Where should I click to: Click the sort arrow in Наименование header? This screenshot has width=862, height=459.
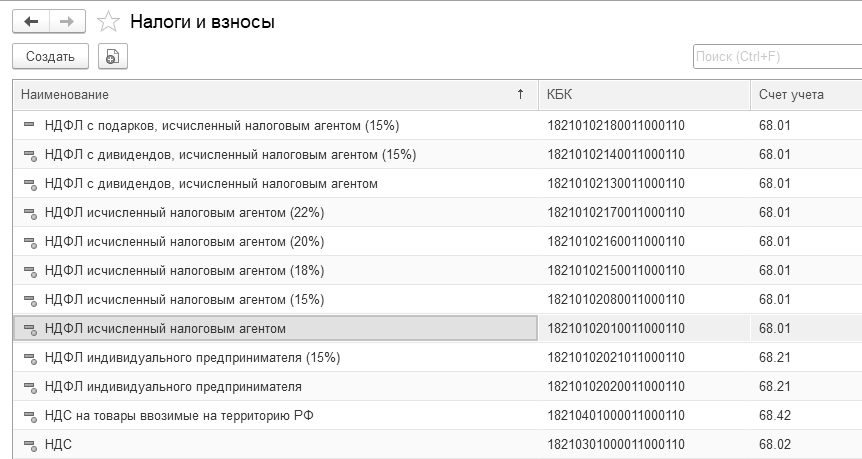520,94
